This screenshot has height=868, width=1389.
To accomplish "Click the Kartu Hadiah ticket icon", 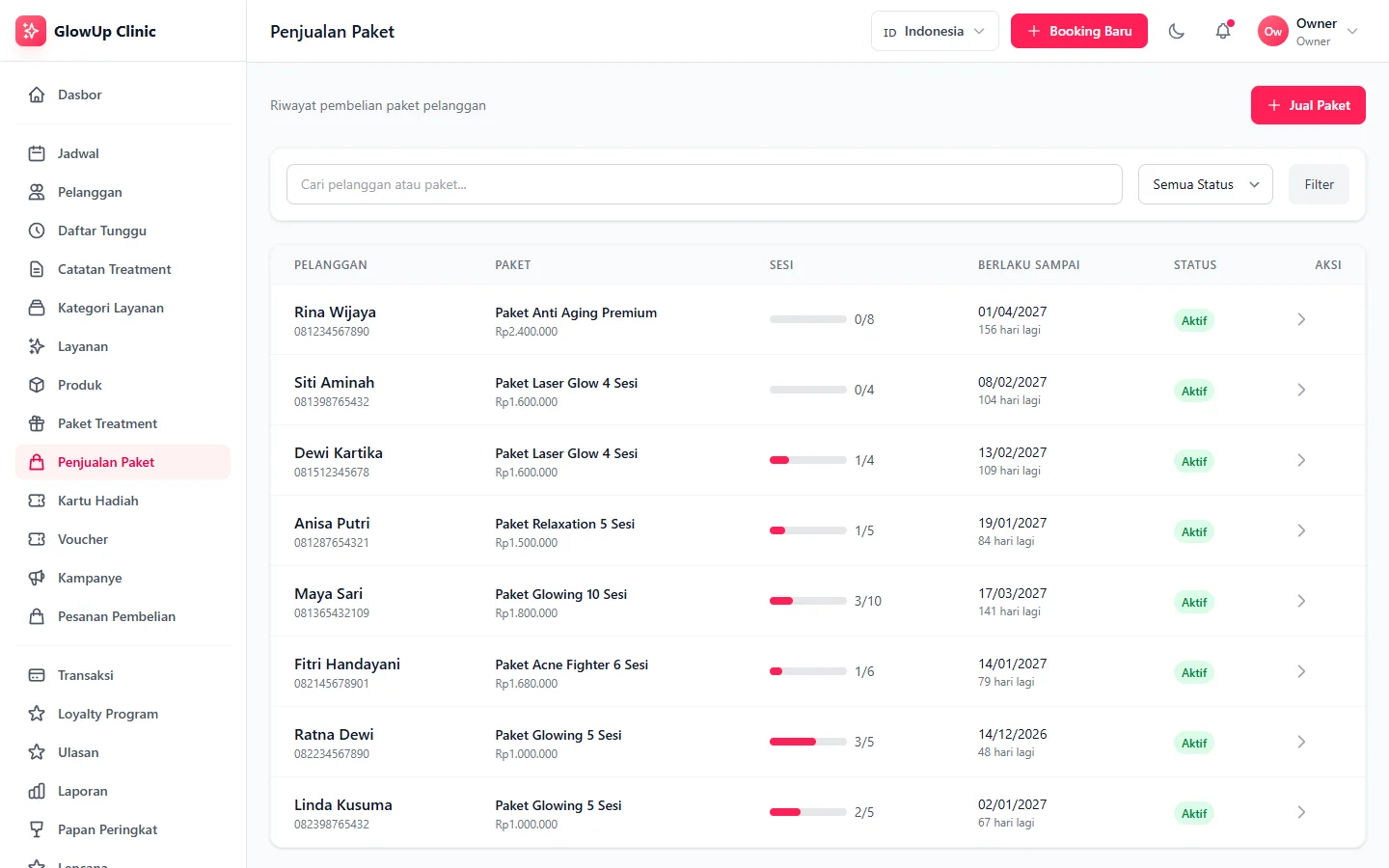I will [x=37, y=501].
